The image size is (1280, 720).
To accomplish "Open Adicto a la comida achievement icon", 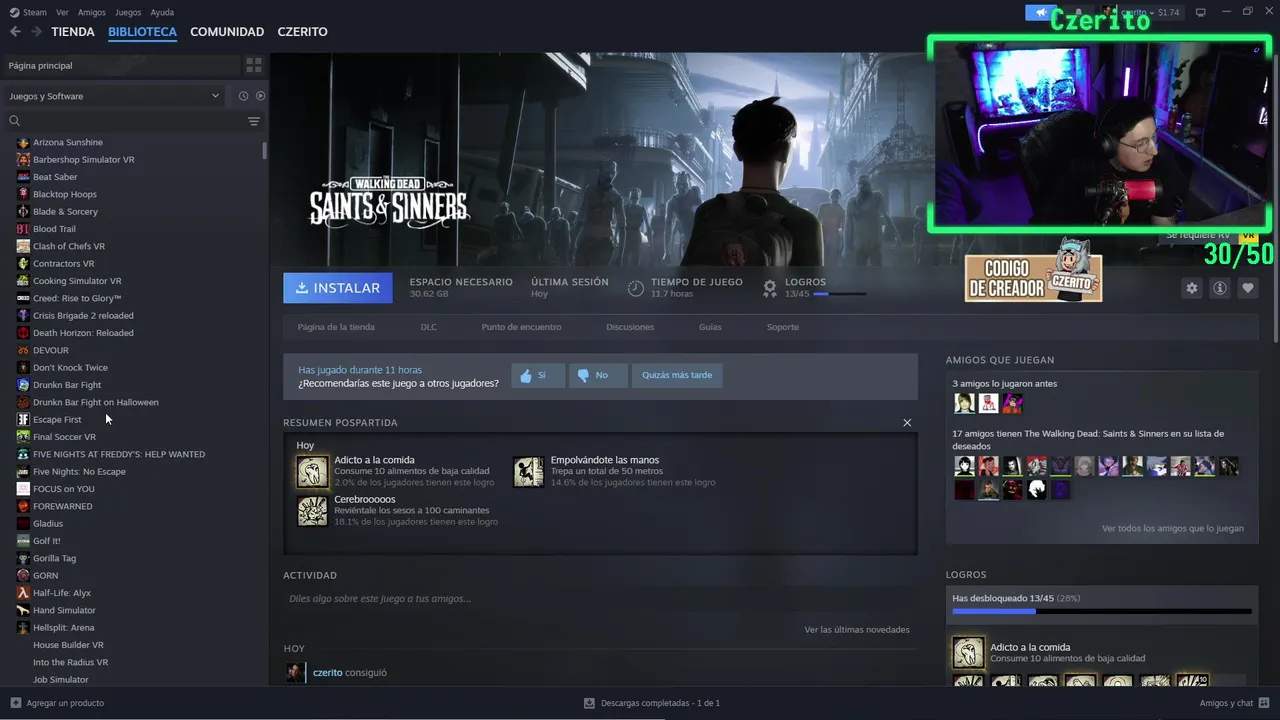I will point(312,471).
